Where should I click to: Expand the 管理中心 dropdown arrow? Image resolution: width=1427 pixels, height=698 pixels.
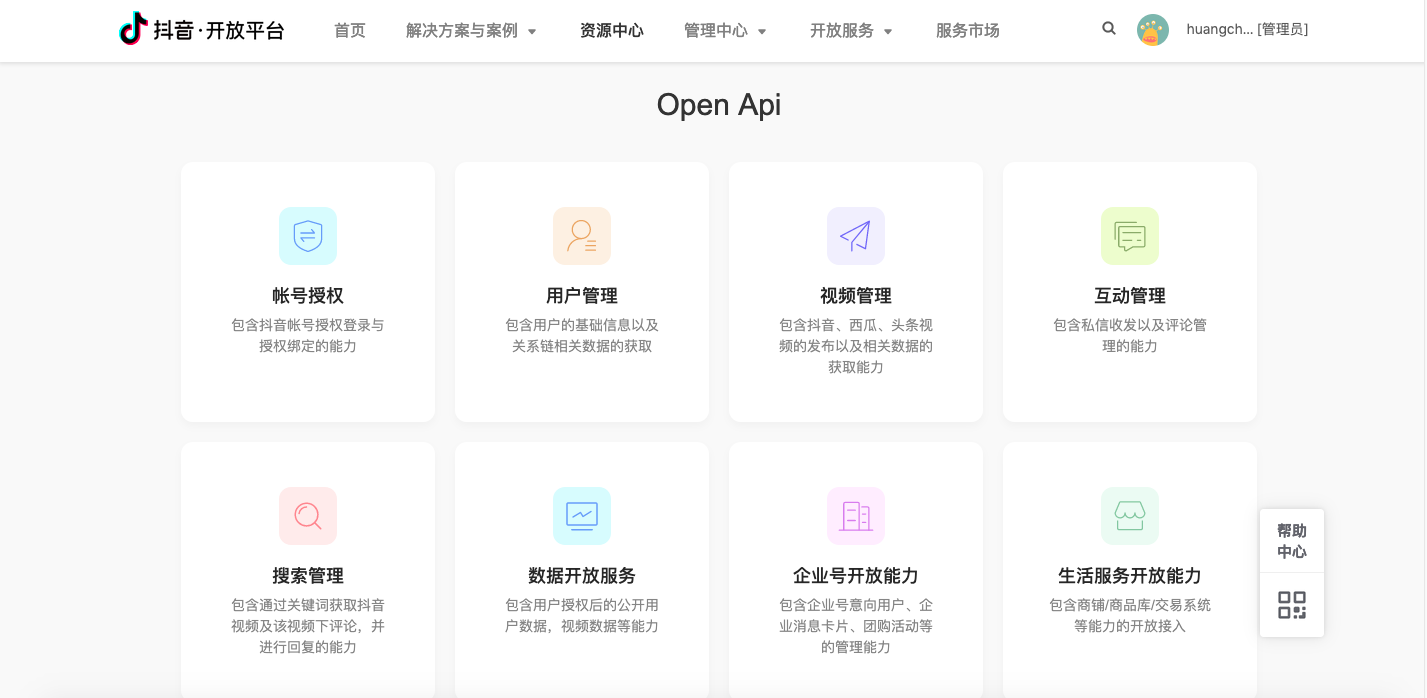click(762, 32)
